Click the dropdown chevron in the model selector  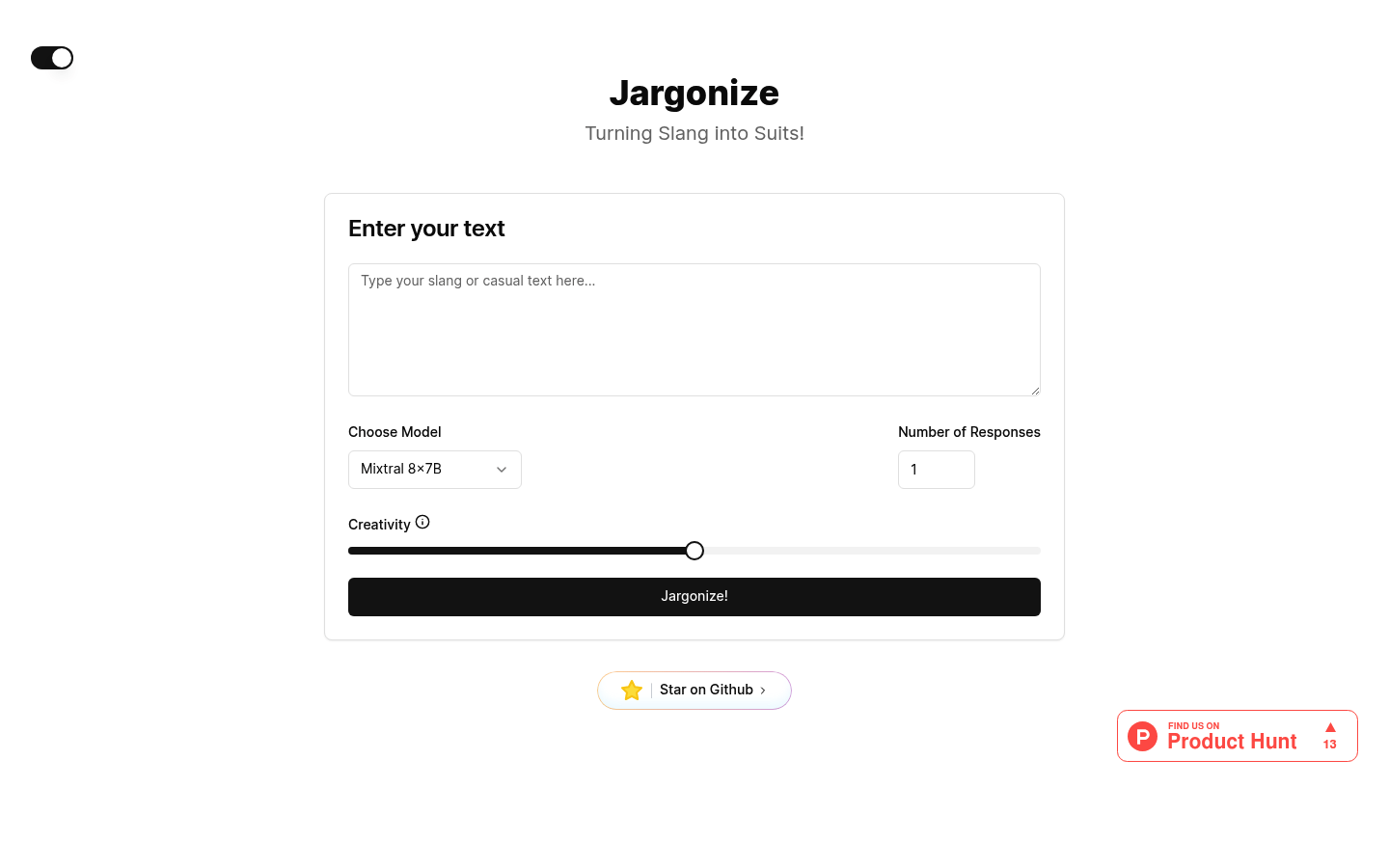pos(501,470)
